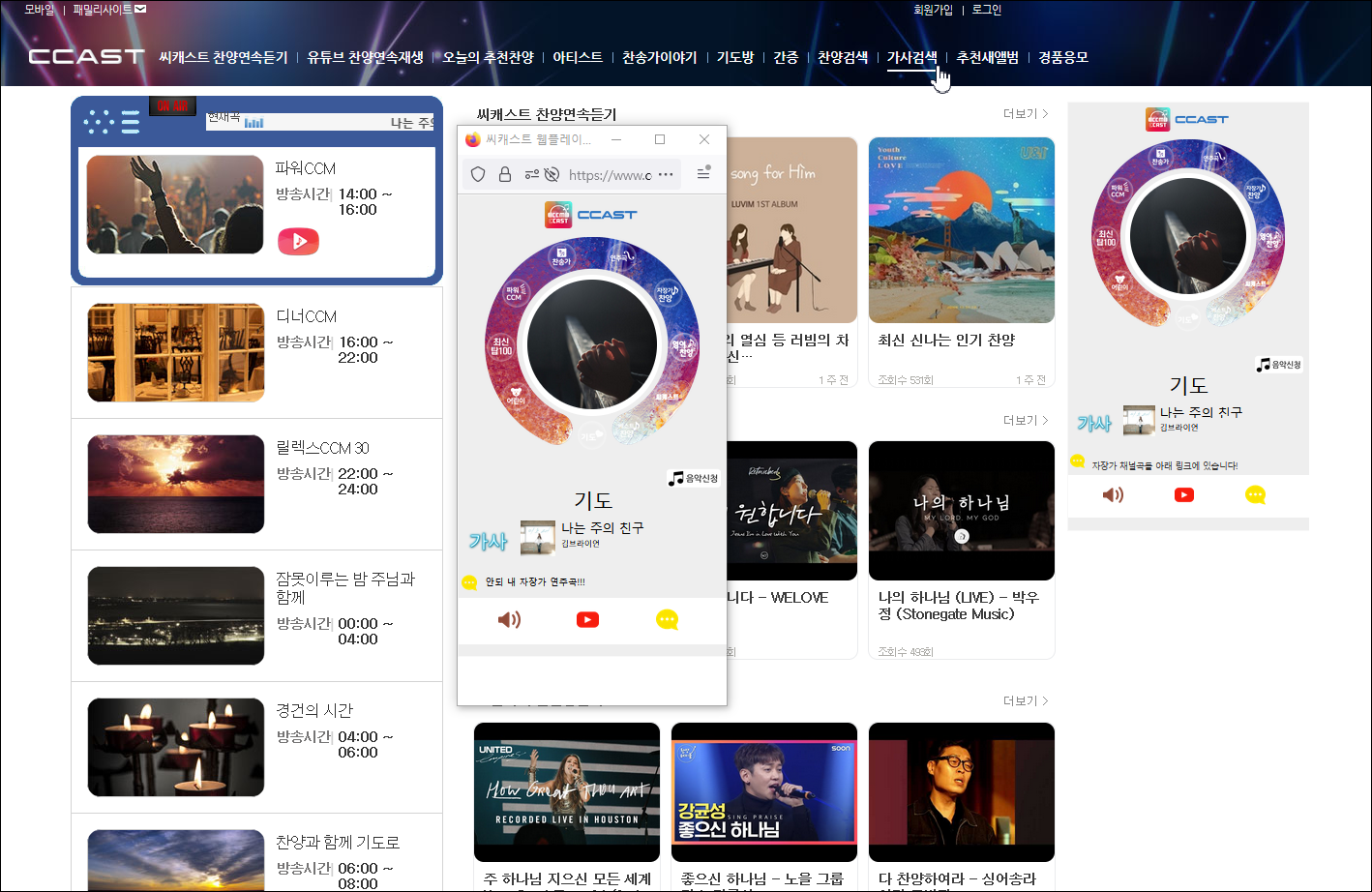Expand 더보기 next to 씨캐스트 찬양연속듣기
Image resolution: width=1372 pixels, height=892 pixels.
(1026, 114)
